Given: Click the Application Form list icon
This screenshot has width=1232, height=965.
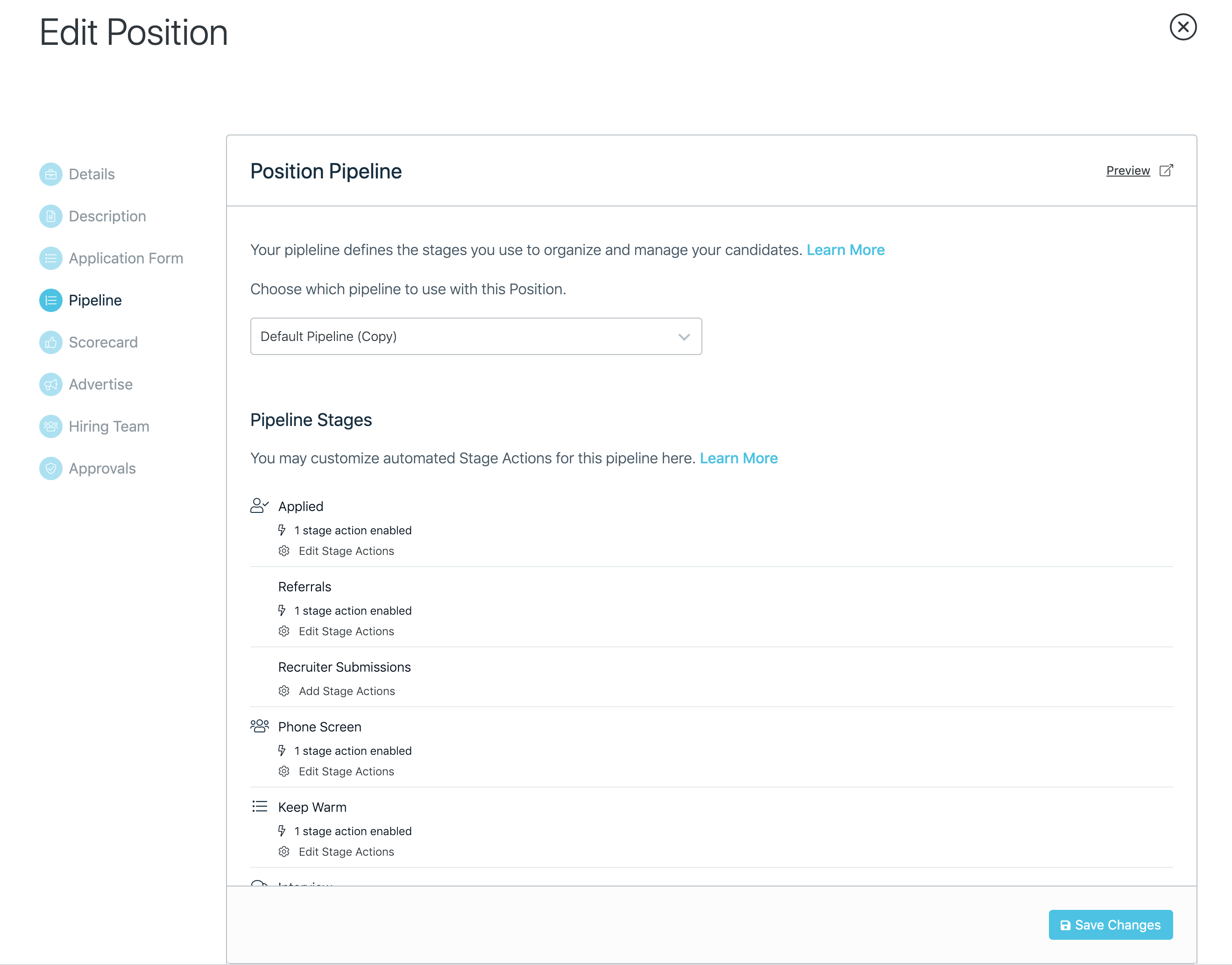Looking at the screenshot, I should coord(51,258).
